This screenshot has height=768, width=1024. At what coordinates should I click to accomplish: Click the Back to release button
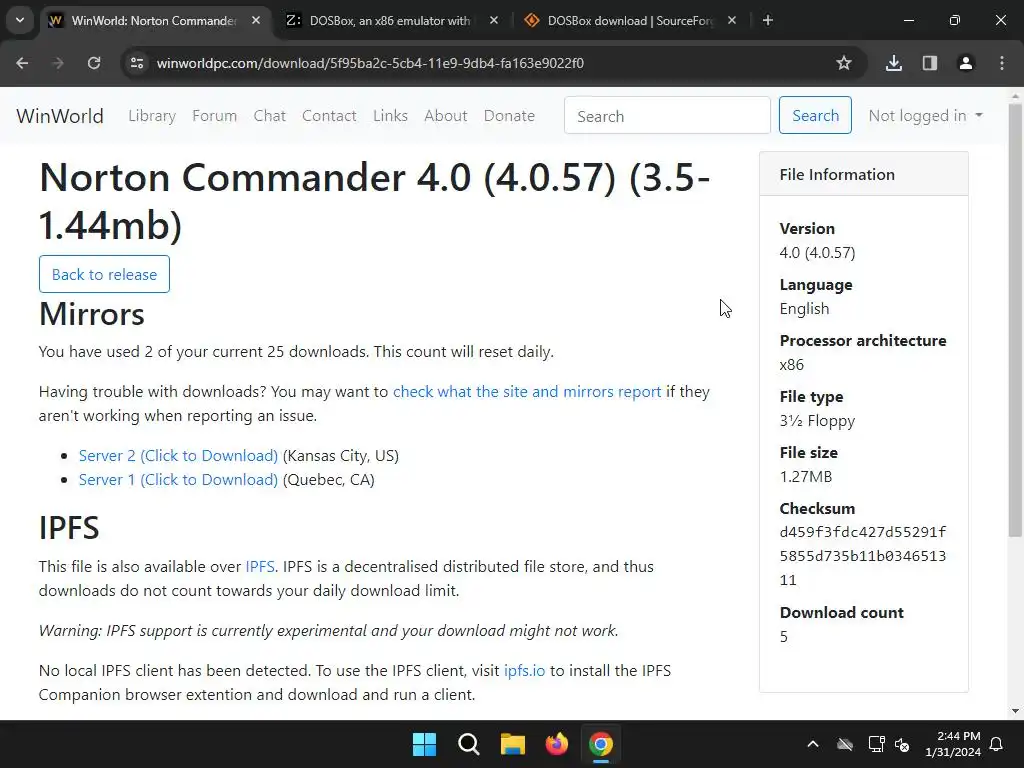[x=104, y=274]
